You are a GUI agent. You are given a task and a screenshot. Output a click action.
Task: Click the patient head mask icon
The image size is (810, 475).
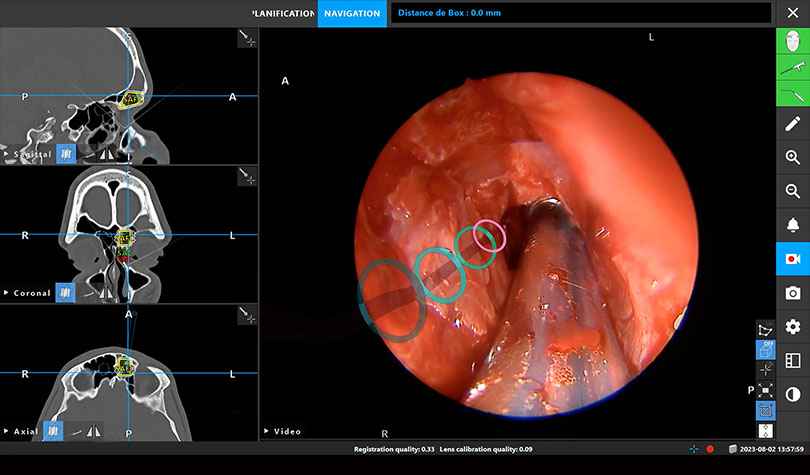point(793,41)
